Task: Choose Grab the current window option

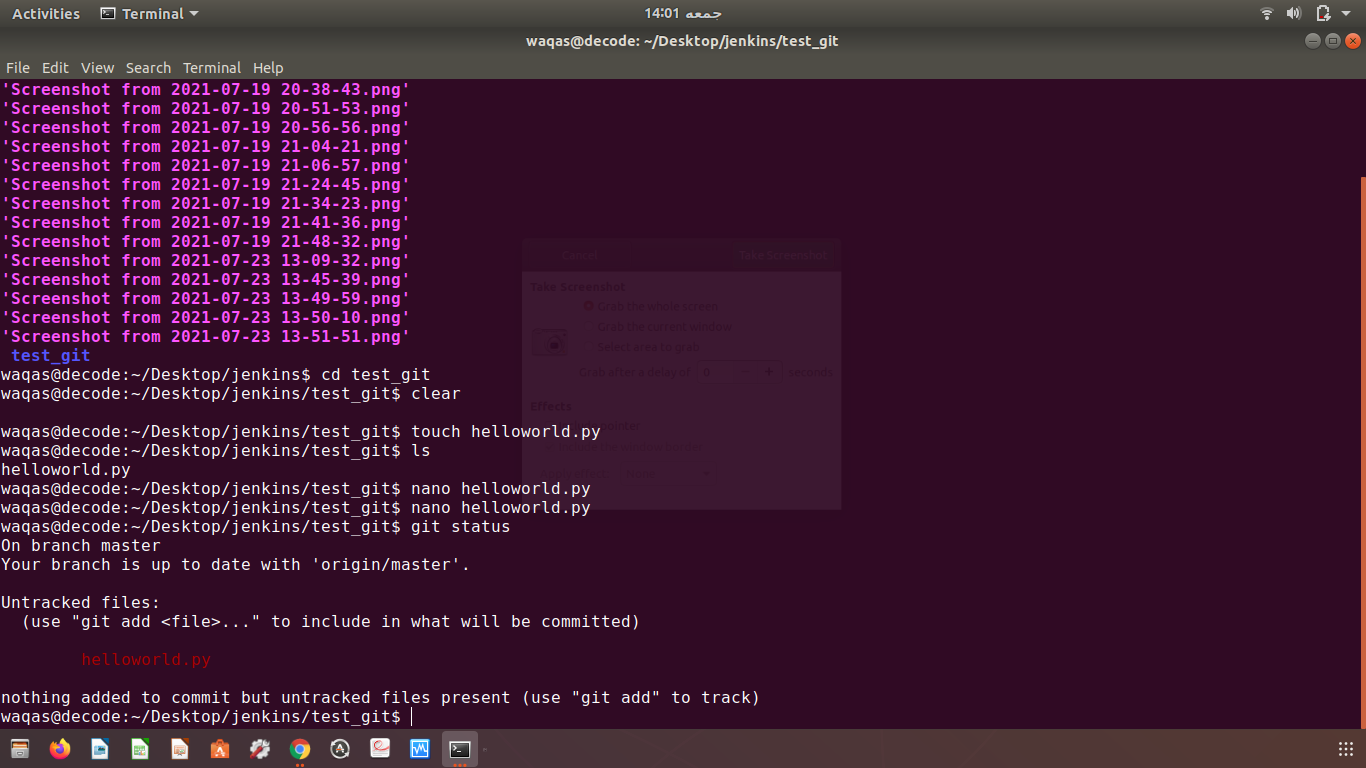Action: coord(589,325)
